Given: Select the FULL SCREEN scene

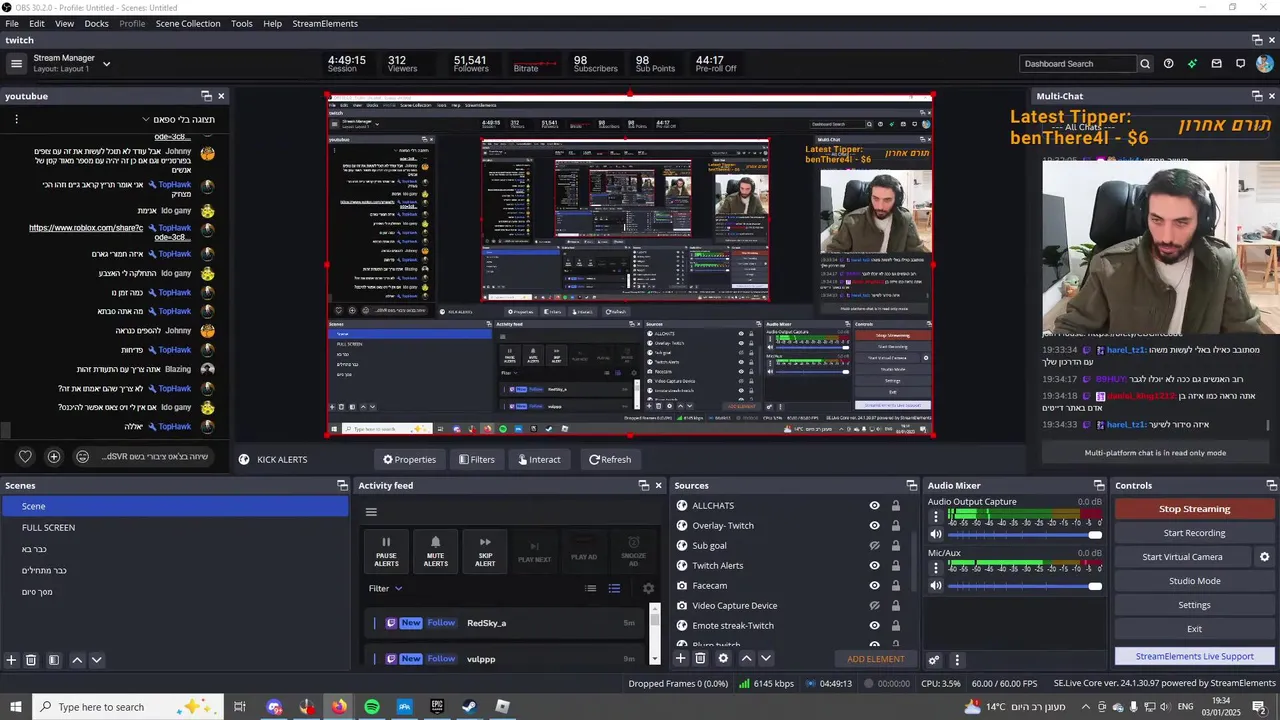Looking at the screenshot, I should pyautogui.click(x=175, y=527).
